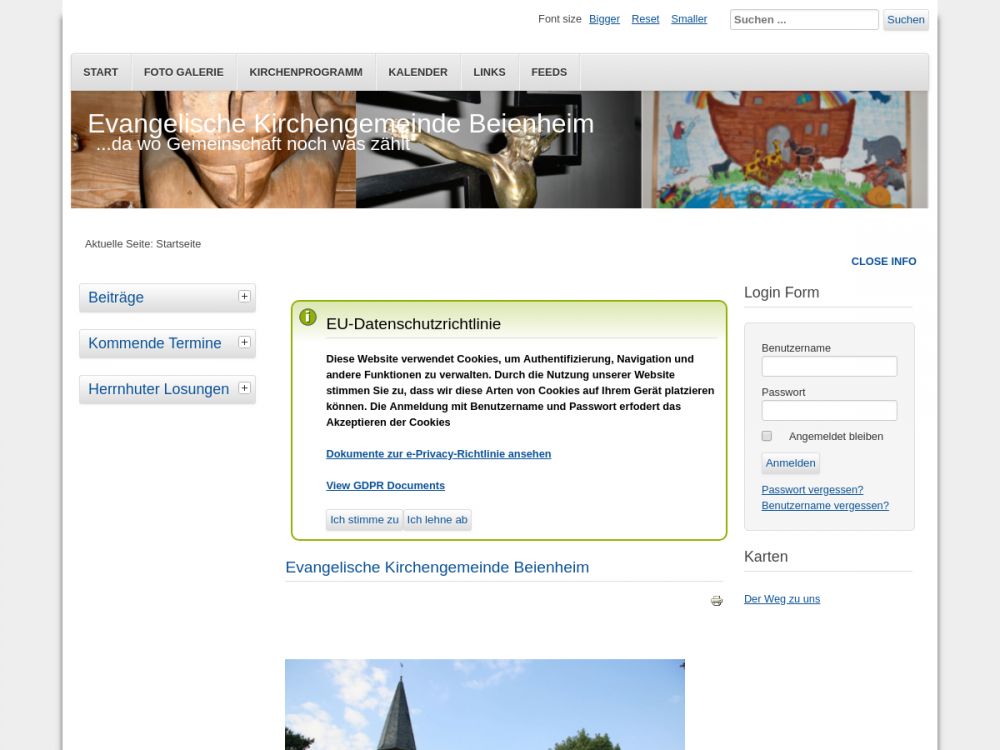Image resolution: width=1000 pixels, height=750 pixels.
Task: Increase font size with Bigger link
Action: (604, 19)
